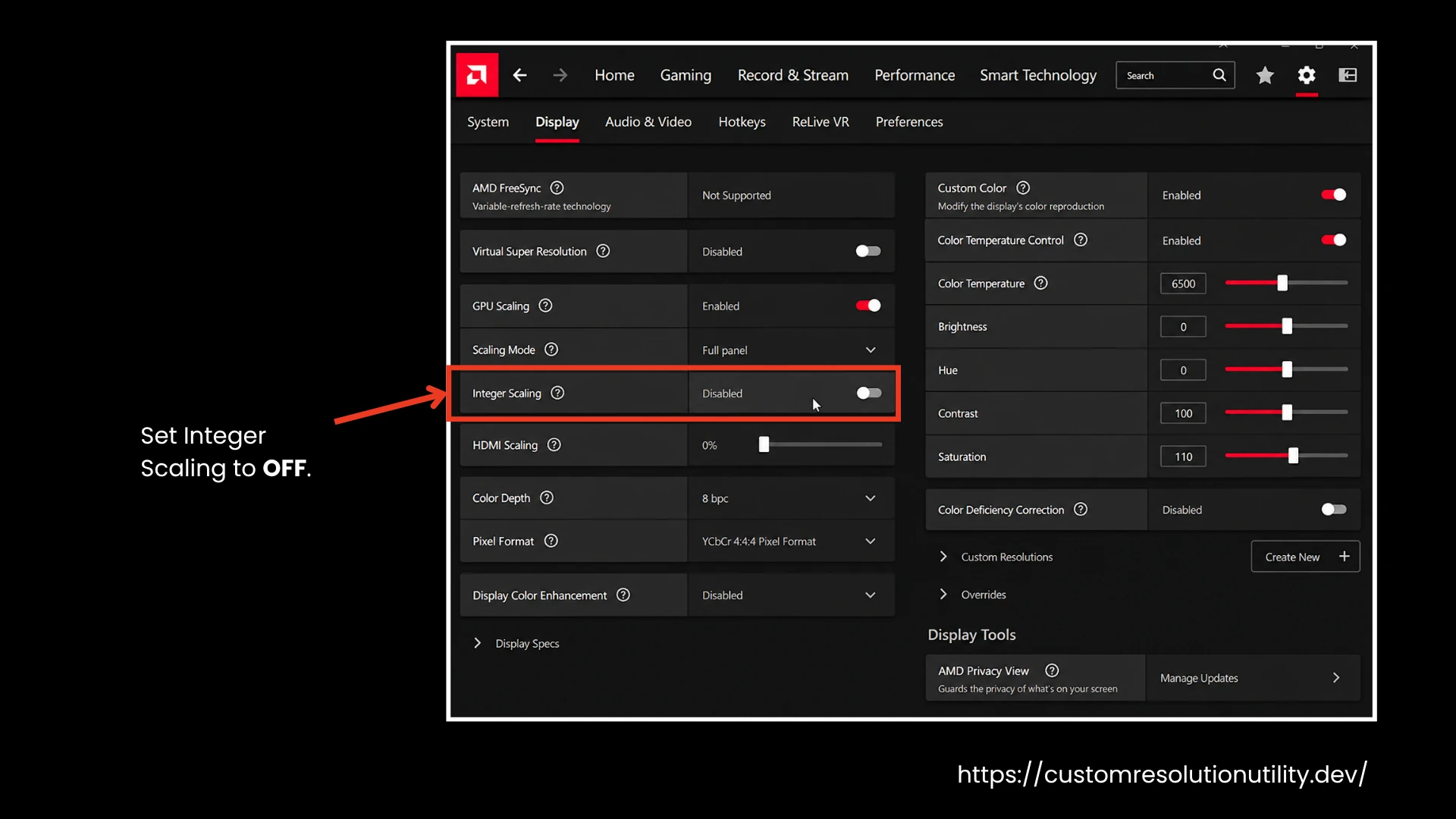
Task: Go back with the left arrow
Action: coord(519,75)
